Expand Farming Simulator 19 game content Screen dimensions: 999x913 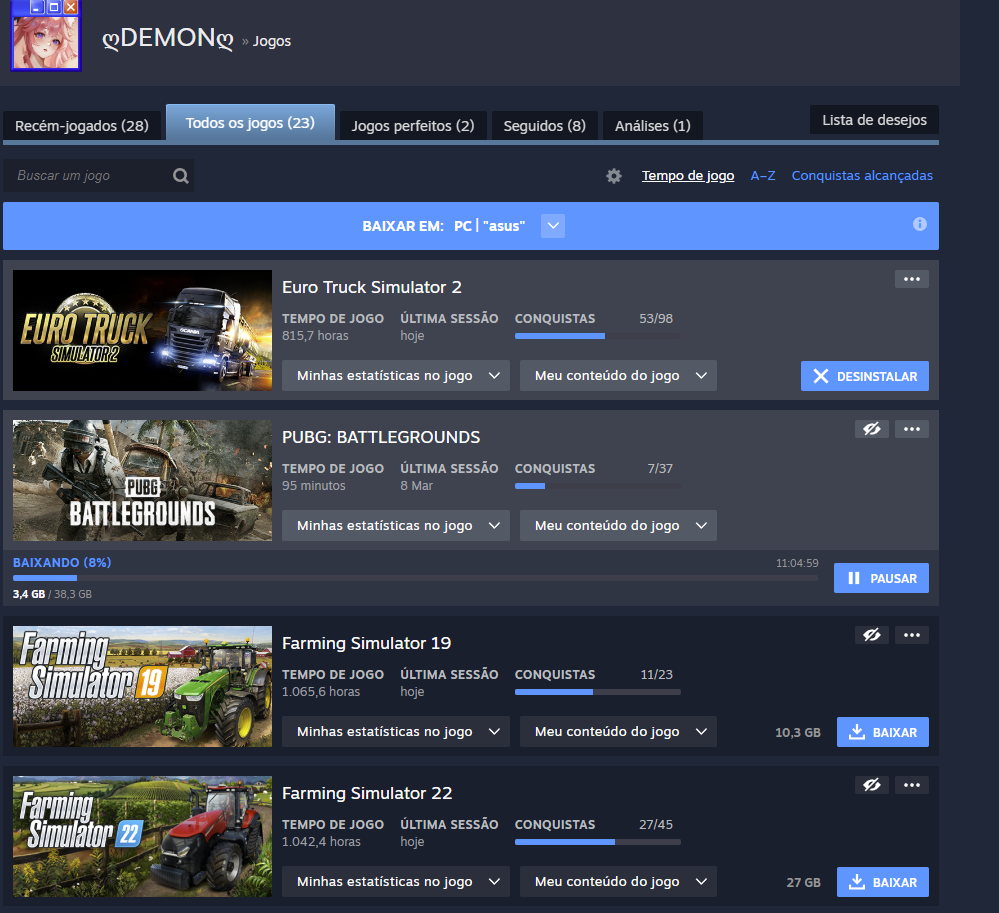click(x=618, y=731)
